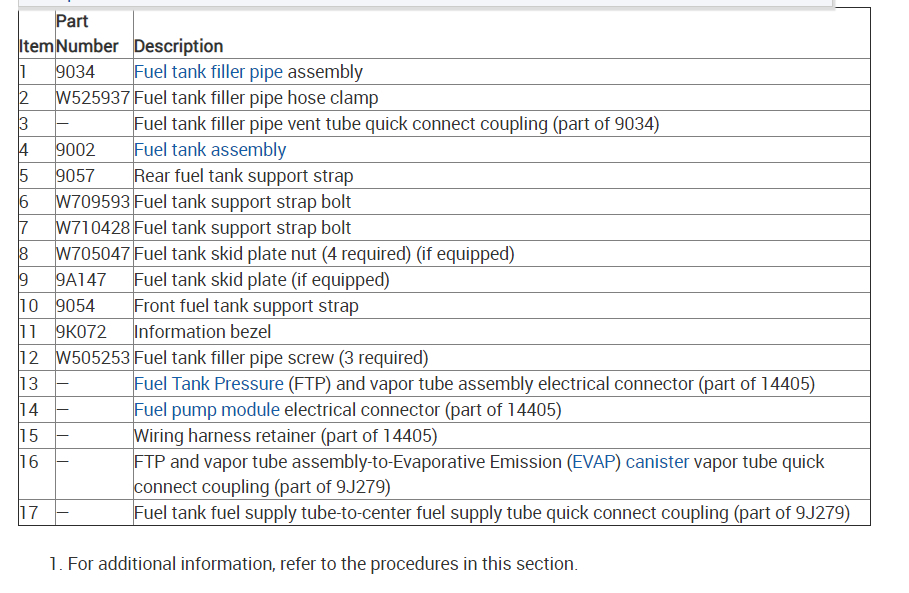
Task: Select part number W705047
Action: [x=93, y=254]
